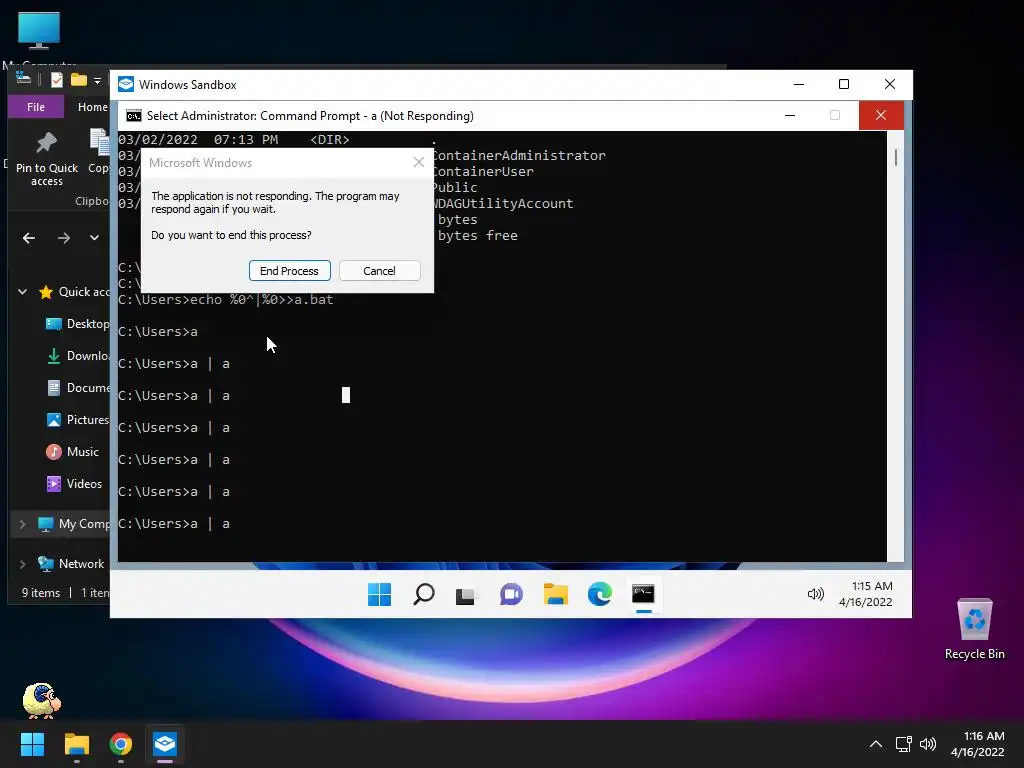Select Documents in navigation pane
The width and height of the screenshot is (1024, 768).
(x=78, y=388)
